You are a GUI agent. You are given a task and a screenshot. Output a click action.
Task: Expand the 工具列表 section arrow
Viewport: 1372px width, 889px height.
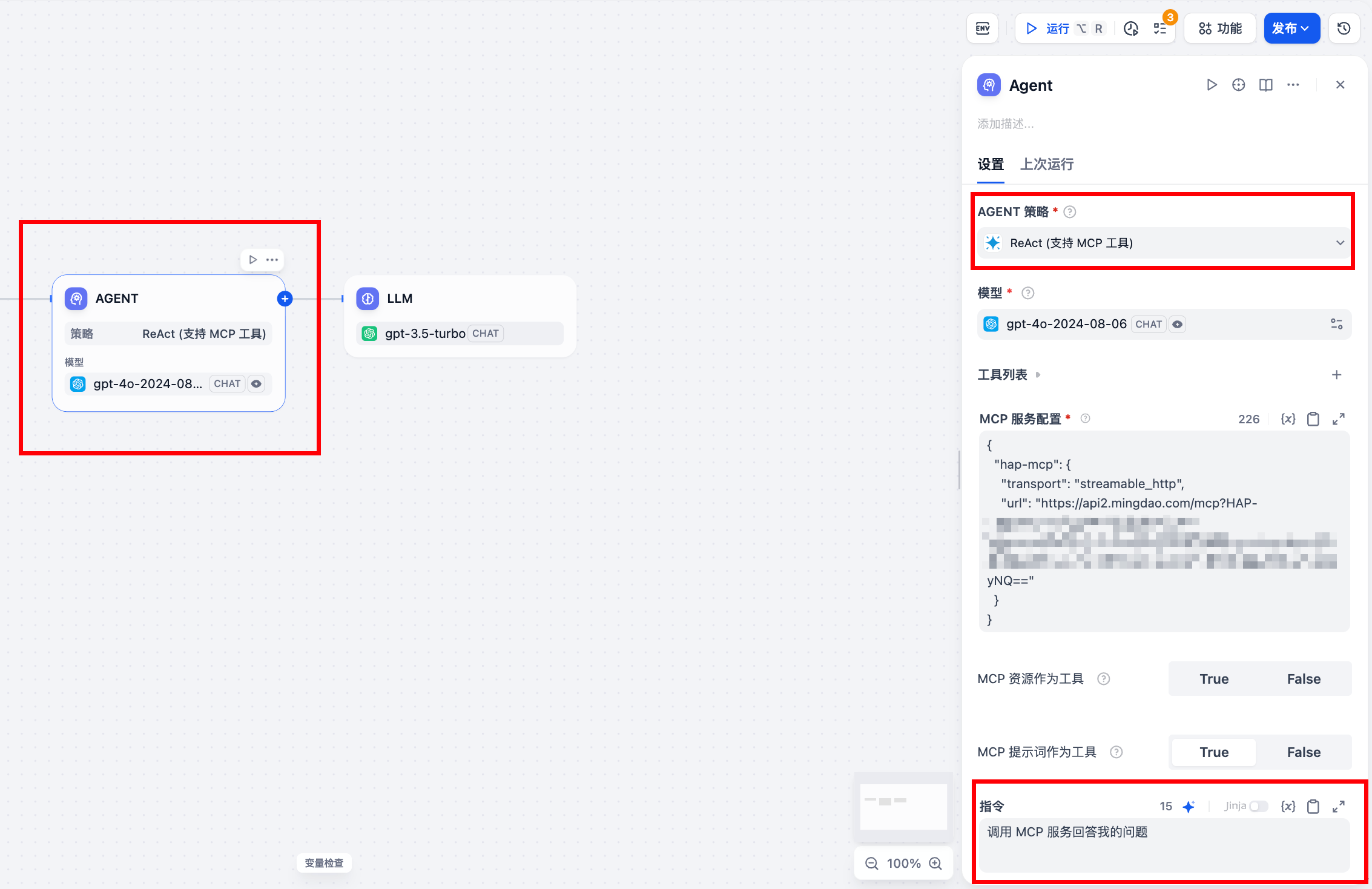click(1038, 375)
